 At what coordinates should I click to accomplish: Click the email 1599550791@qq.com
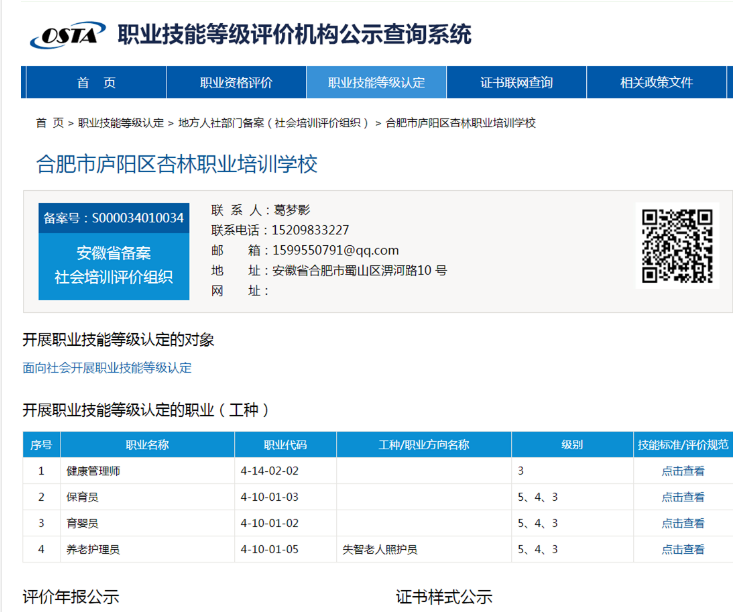point(336,250)
